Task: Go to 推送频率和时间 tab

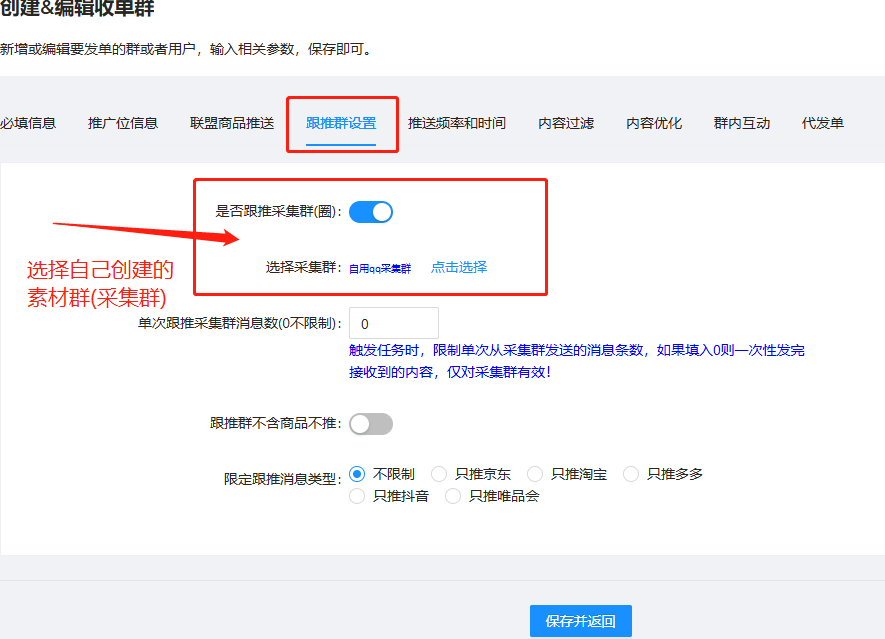Action: tap(457, 123)
